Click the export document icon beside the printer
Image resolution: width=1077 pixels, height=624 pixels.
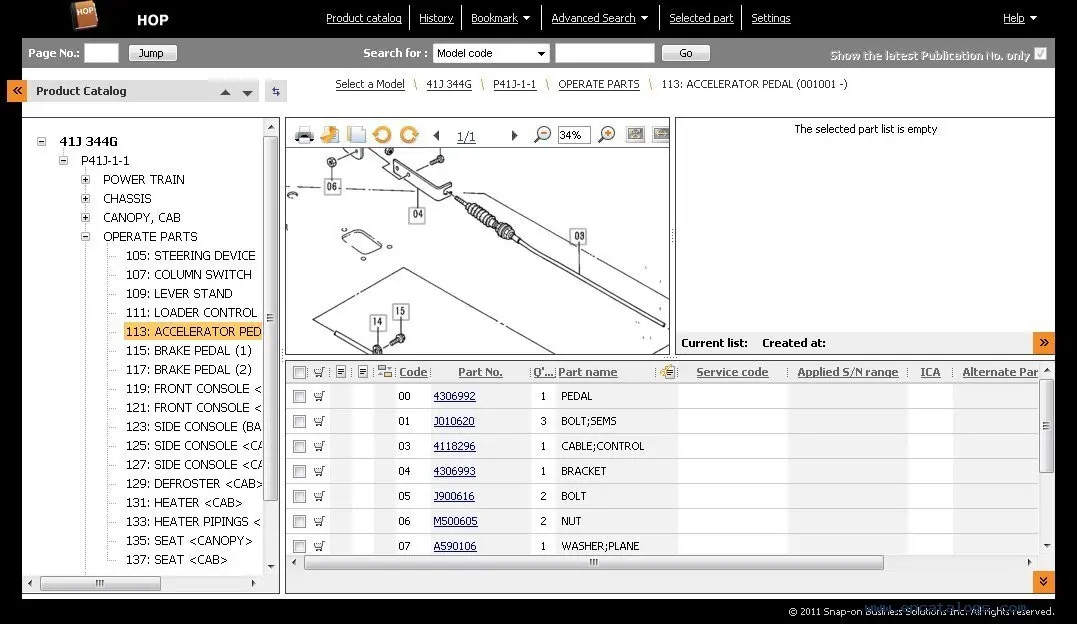pos(330,135)
